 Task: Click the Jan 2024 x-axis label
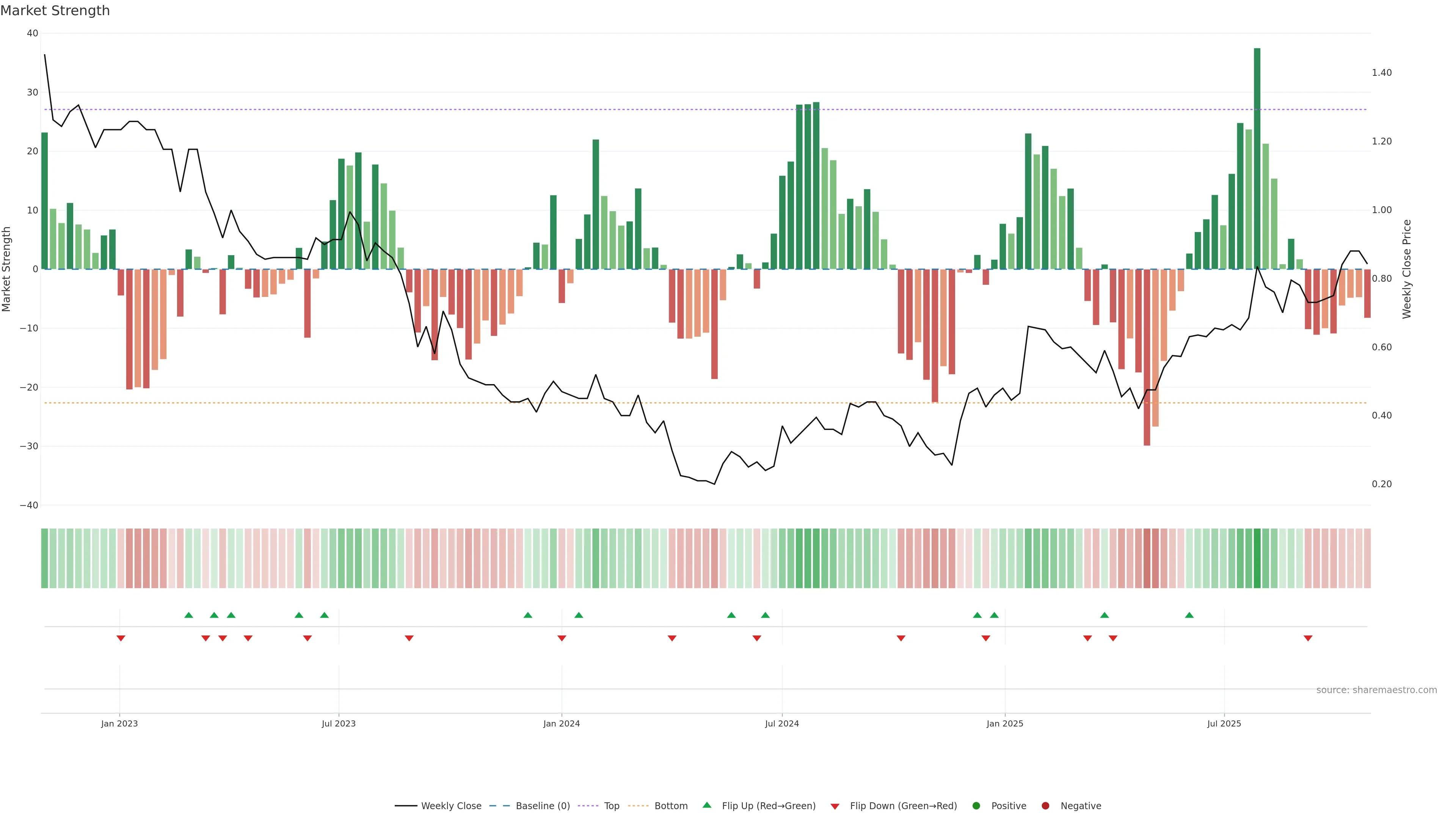pyautogui.click(x=561, y=723)
